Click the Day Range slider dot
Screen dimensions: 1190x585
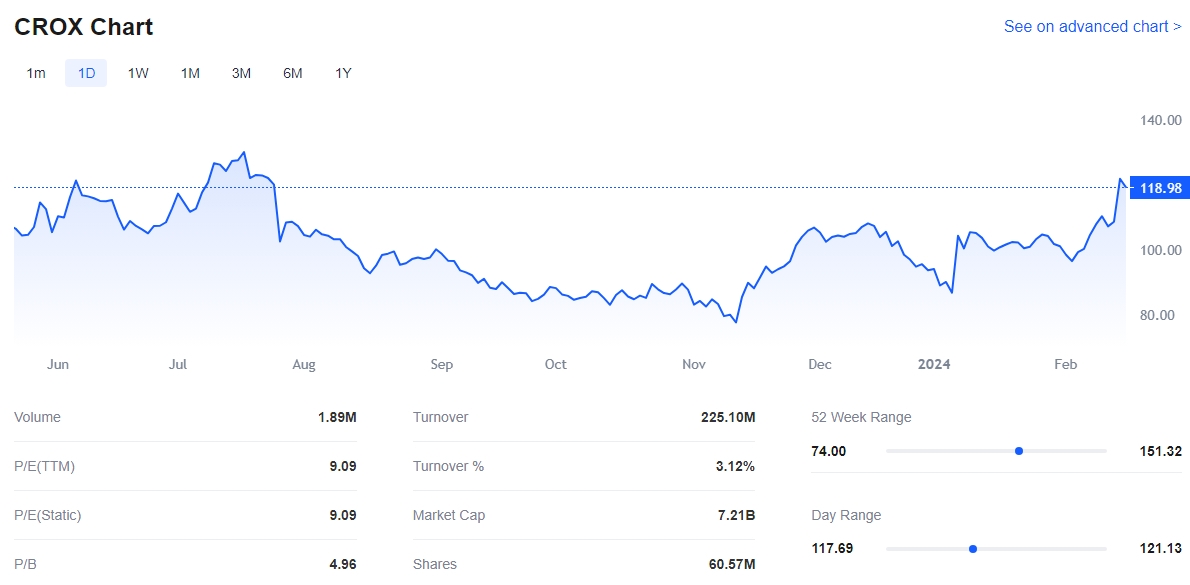click(x=972, y=549)
